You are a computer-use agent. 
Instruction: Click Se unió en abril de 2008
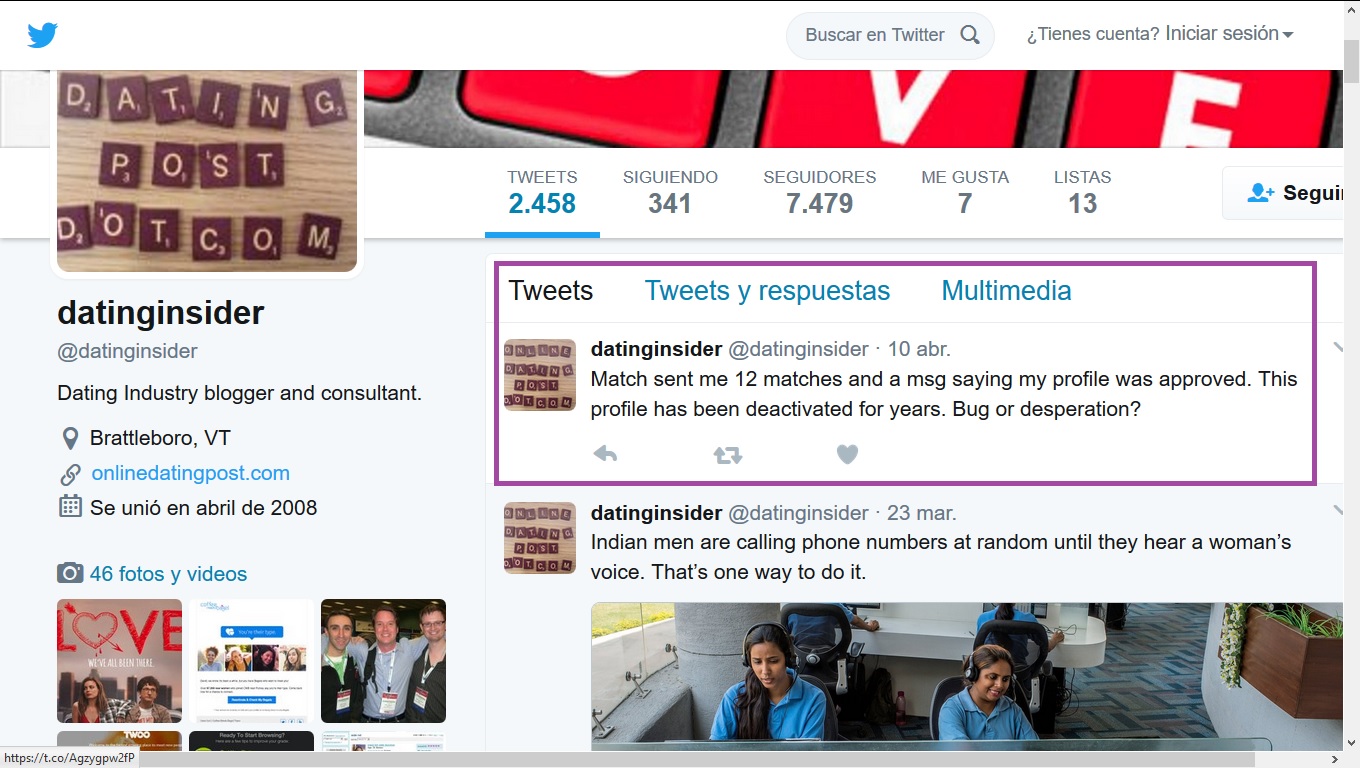203,508
